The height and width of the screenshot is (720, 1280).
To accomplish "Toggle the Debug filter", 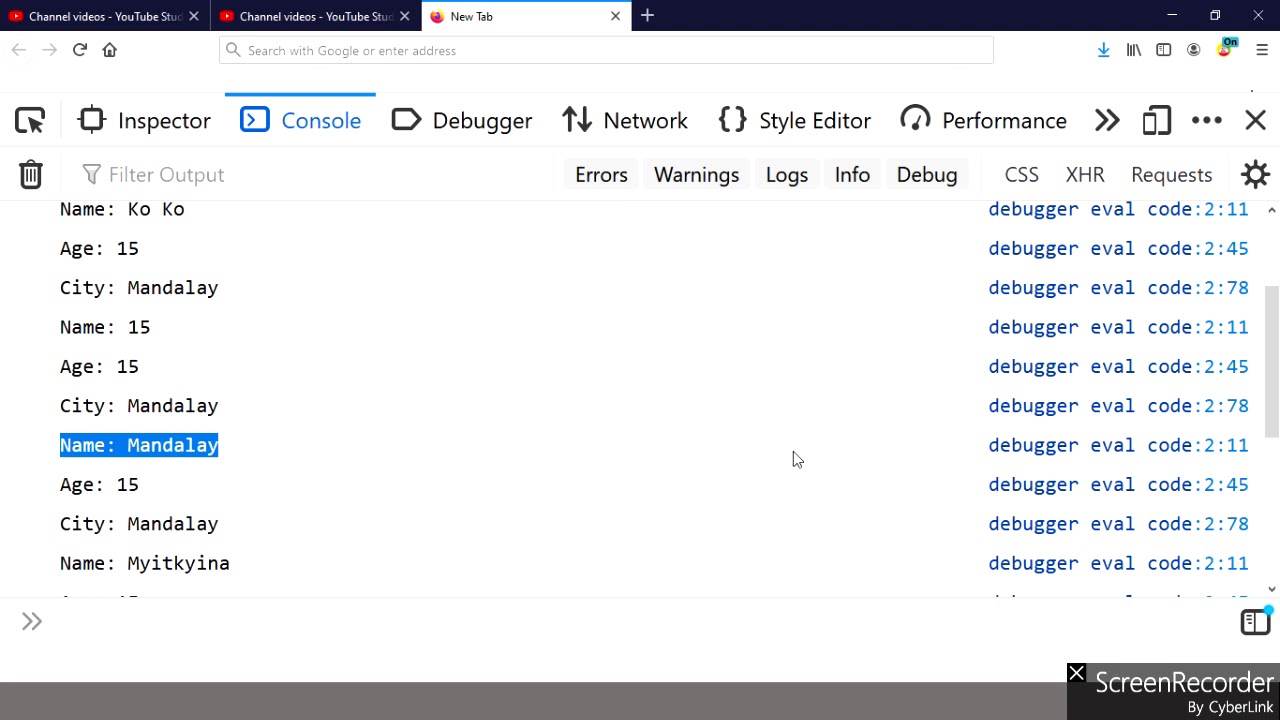I will [x=927, y=175].
